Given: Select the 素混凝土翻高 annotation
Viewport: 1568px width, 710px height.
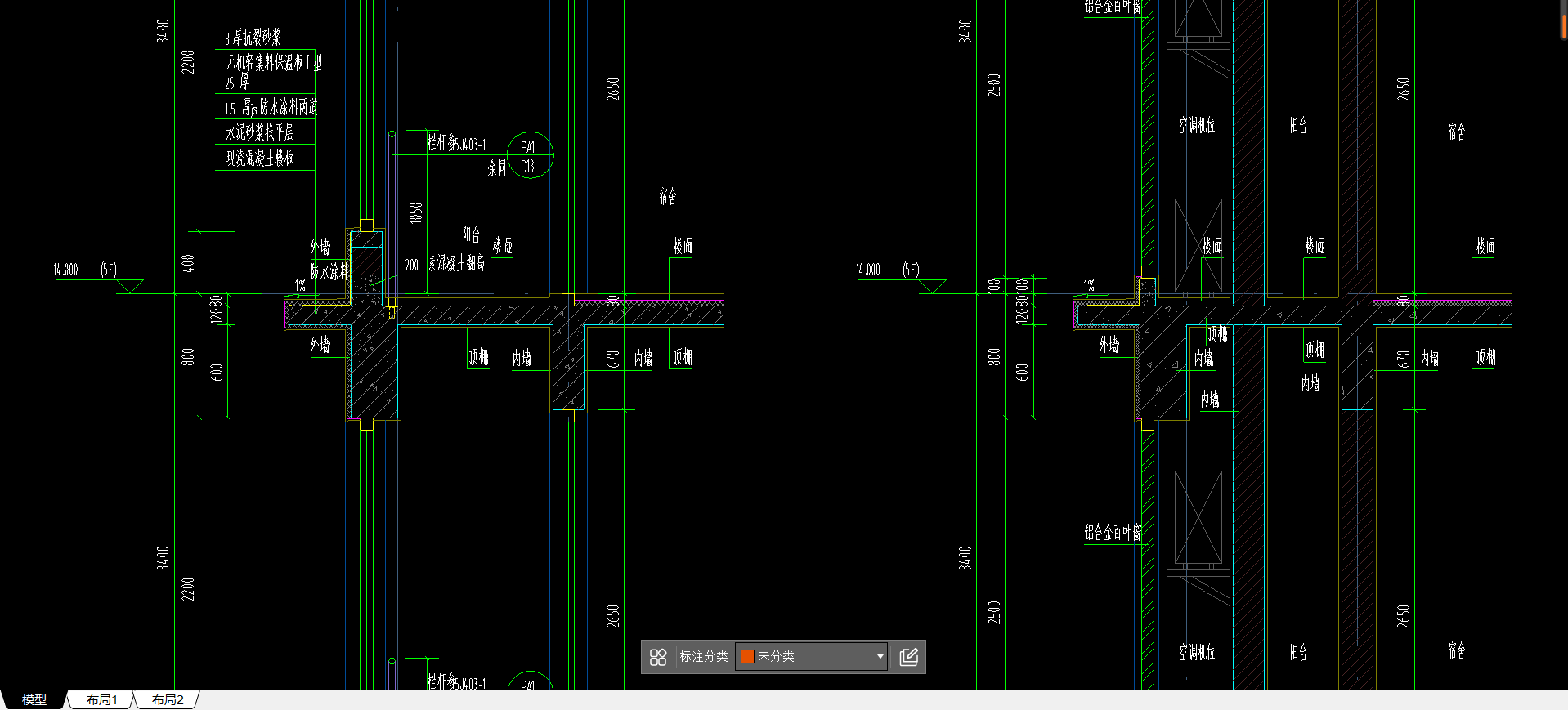Looking at the screenshot, I should point(456,263).
